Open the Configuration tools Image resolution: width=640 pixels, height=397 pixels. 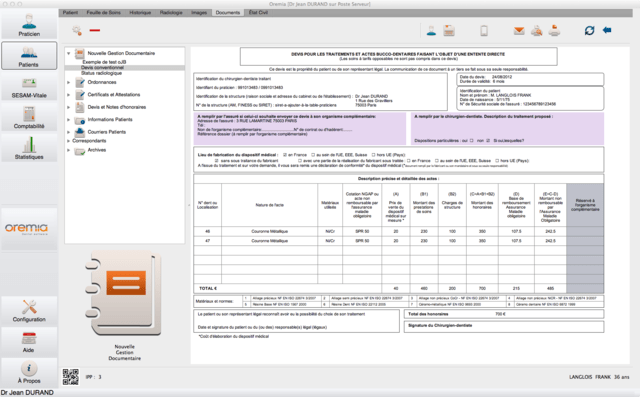click(29, 311)
